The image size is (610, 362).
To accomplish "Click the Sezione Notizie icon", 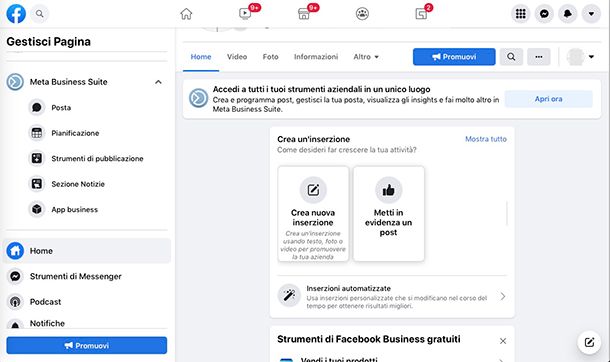I will (x=37, y=184).
